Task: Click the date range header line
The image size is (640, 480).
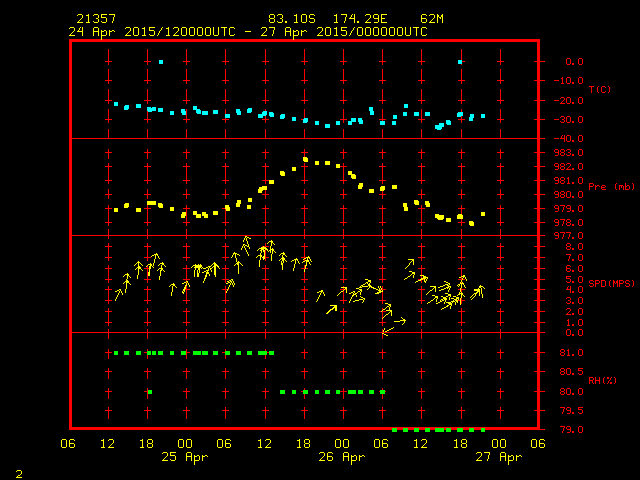Action: [x=248, y=32]
